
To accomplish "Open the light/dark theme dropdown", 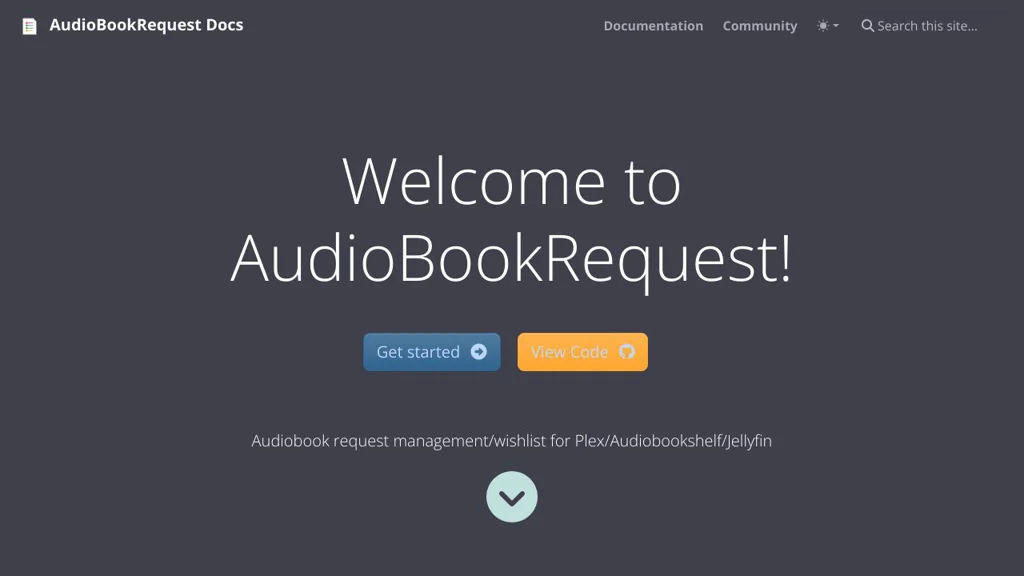I will click(827, 26).
